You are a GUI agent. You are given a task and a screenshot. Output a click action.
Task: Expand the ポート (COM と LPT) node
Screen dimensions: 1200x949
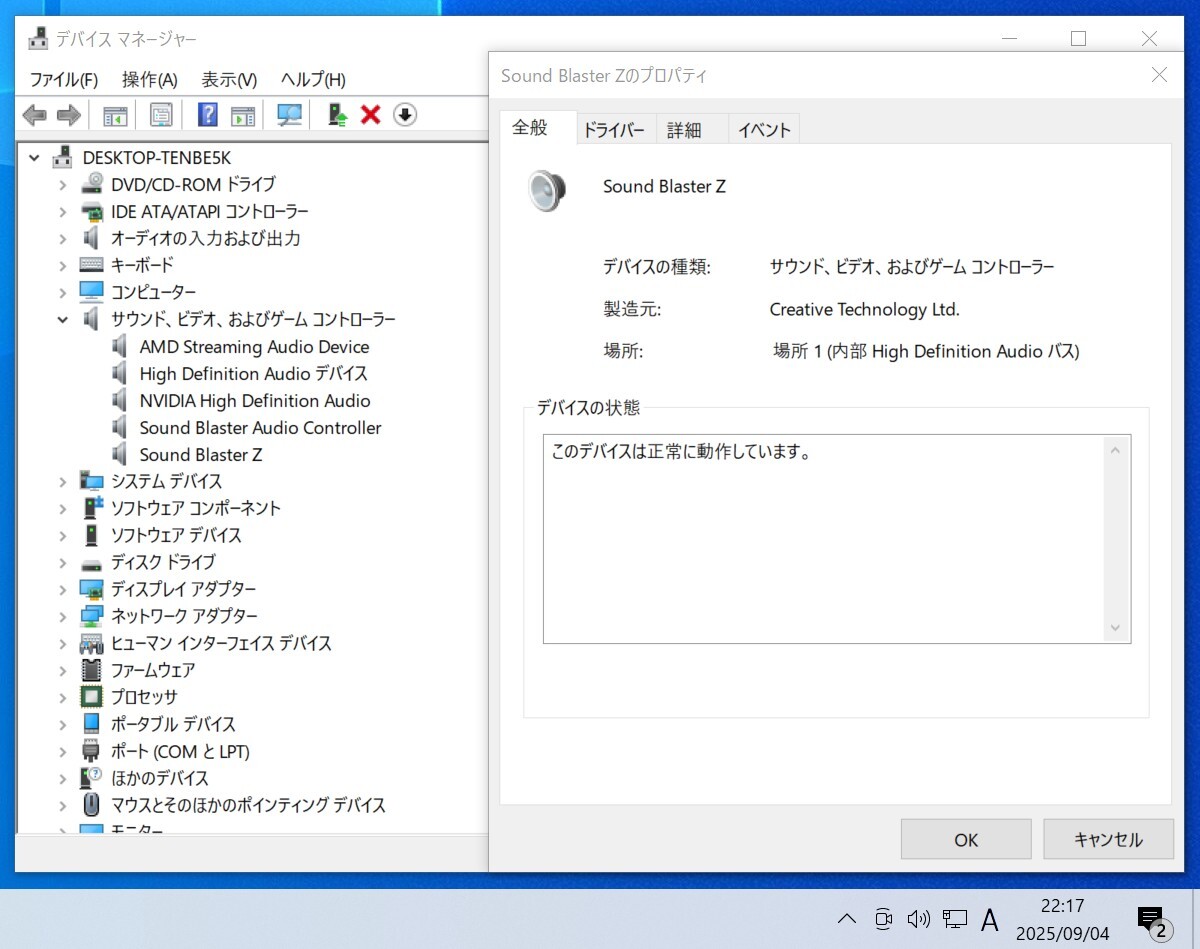coord(63,752)
